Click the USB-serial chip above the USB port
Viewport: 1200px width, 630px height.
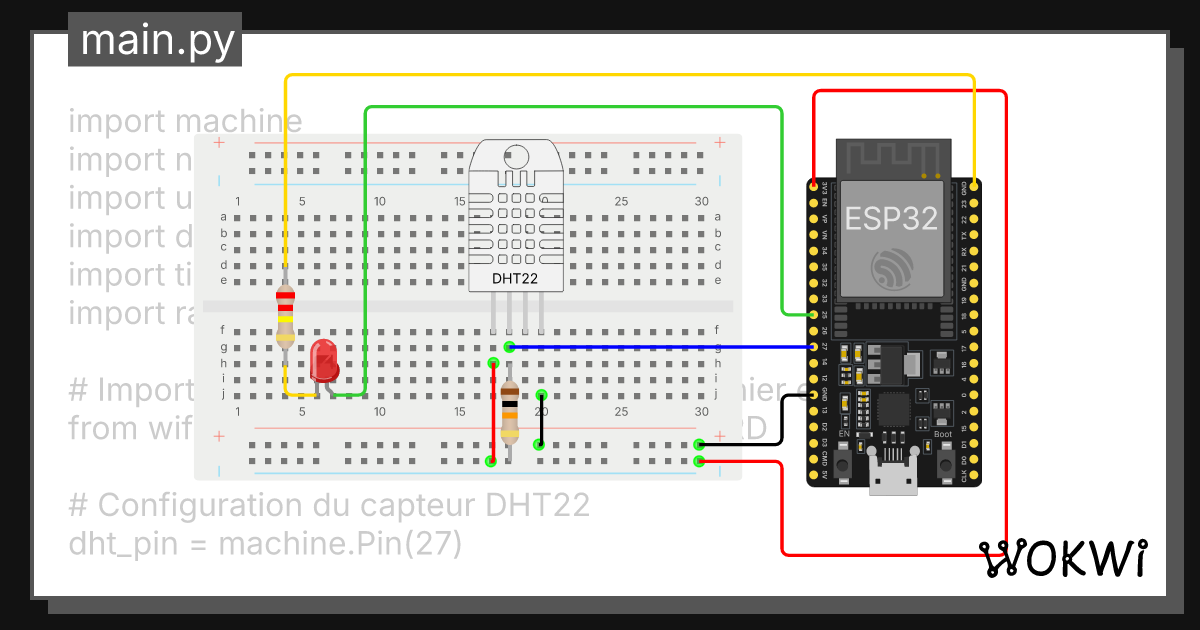coord(893,409)
